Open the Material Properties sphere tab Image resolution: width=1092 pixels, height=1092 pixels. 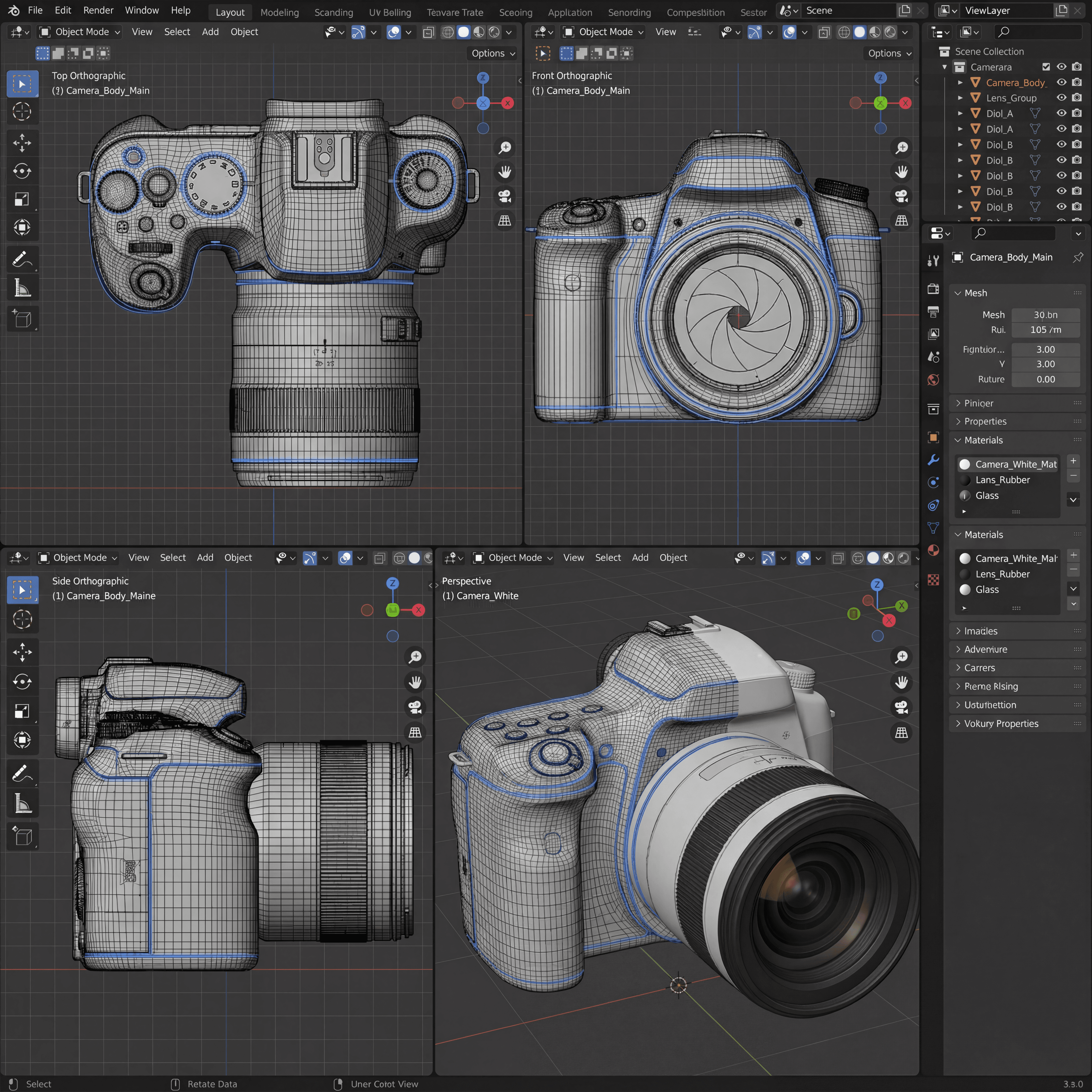(933, 551)
